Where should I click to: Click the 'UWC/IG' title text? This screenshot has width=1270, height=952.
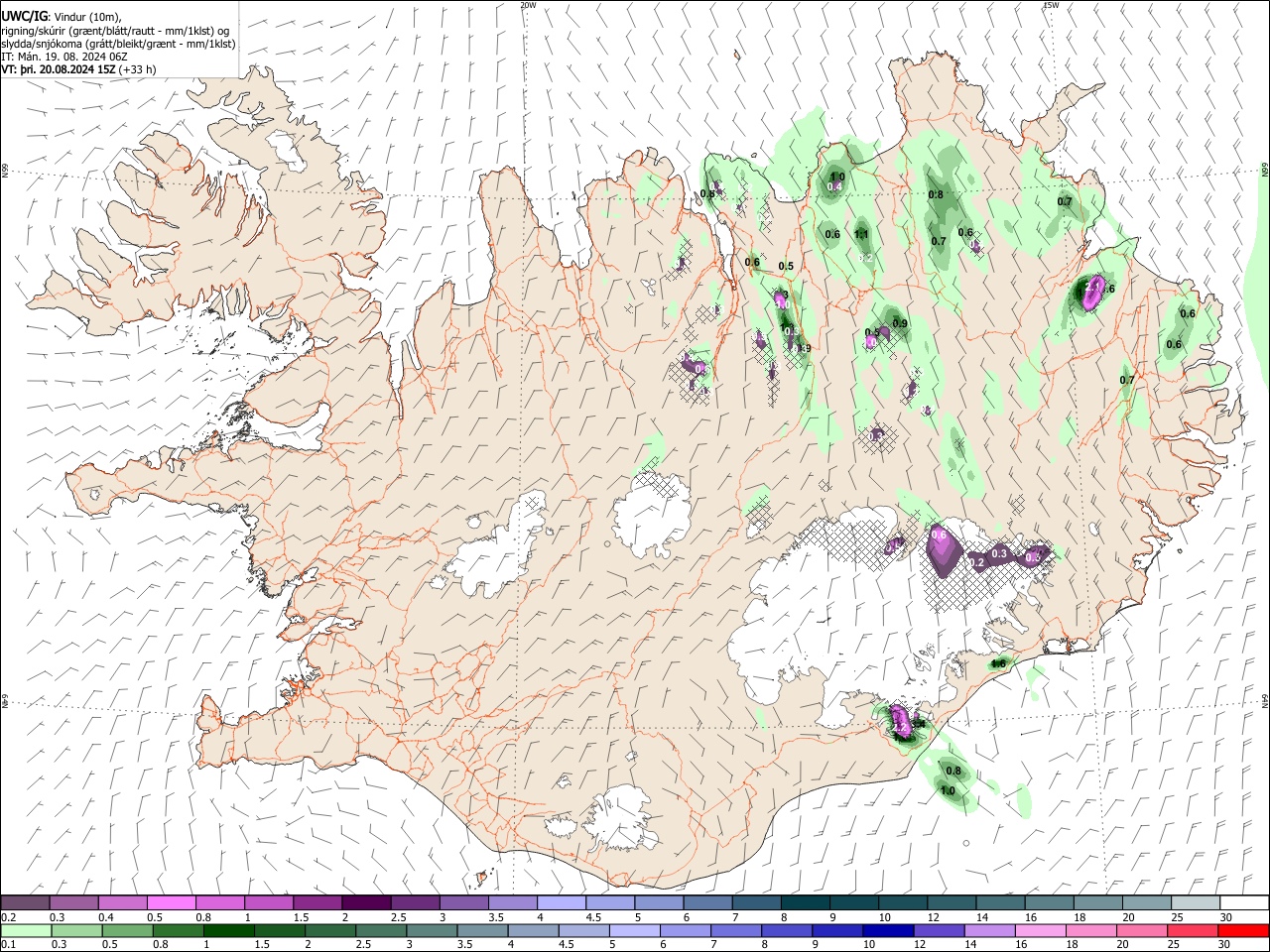(25, 16)
